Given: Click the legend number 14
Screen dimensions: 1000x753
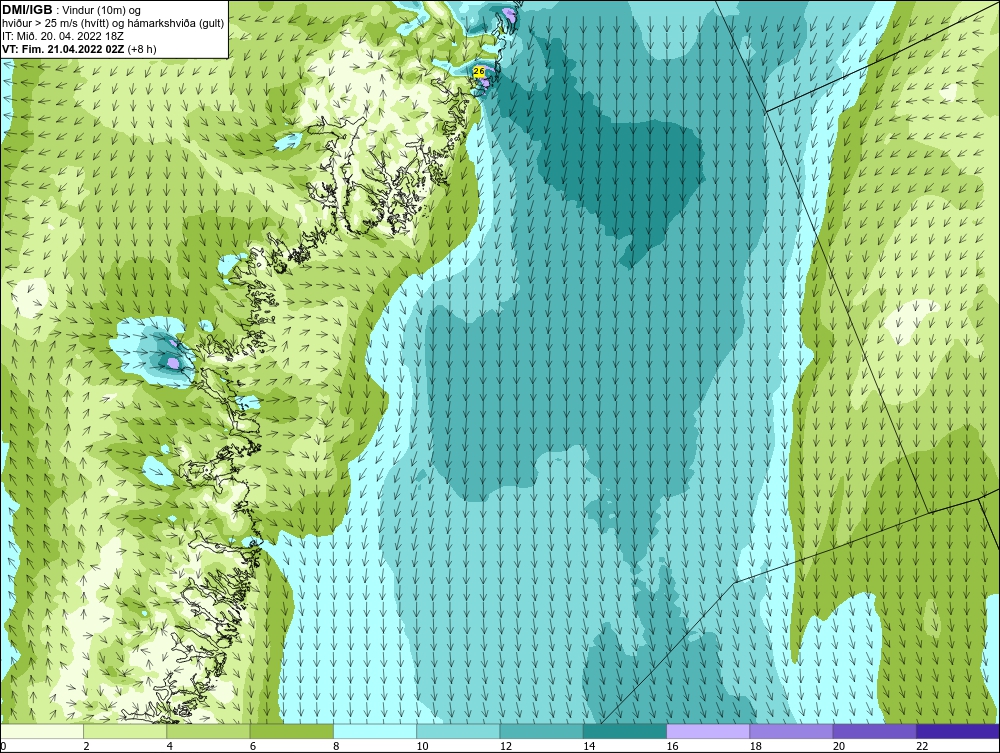Looking at the screenshot, I should (x=589, y=747).
